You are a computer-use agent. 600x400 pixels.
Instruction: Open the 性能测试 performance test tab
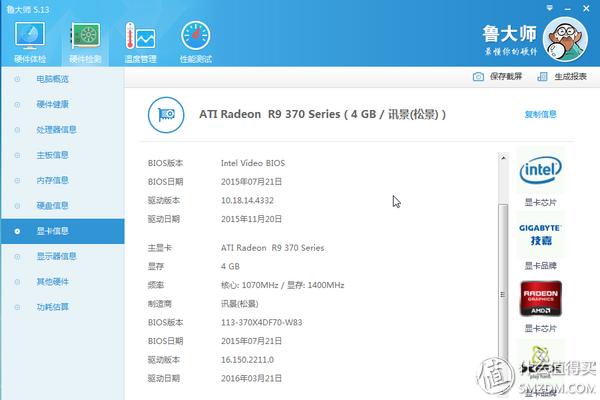(x=196, y=42)
